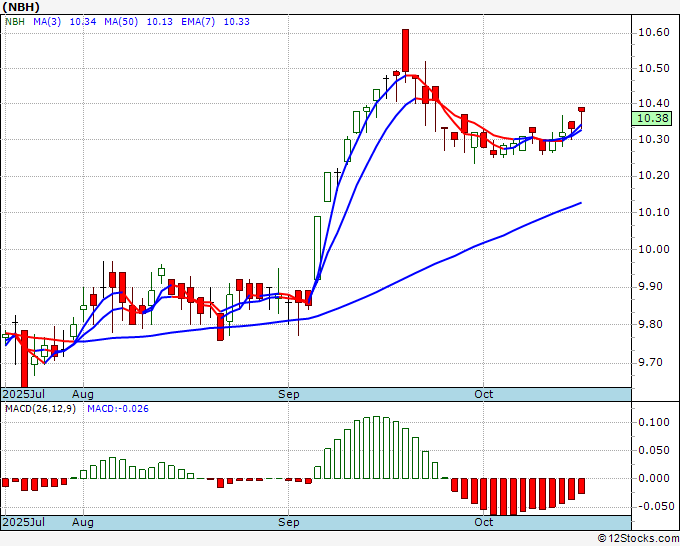
Task: Click the 10.50 price axis label
Action: coord(654,68)
